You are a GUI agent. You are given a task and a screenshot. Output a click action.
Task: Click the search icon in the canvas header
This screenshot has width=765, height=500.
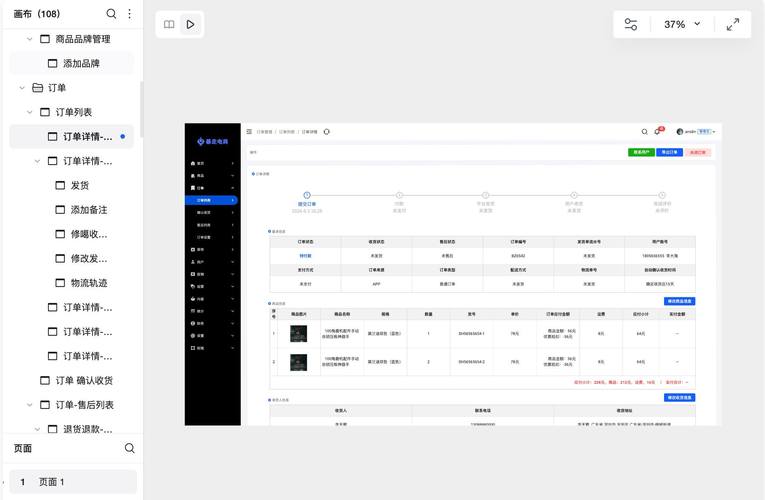tap(644, 132)
